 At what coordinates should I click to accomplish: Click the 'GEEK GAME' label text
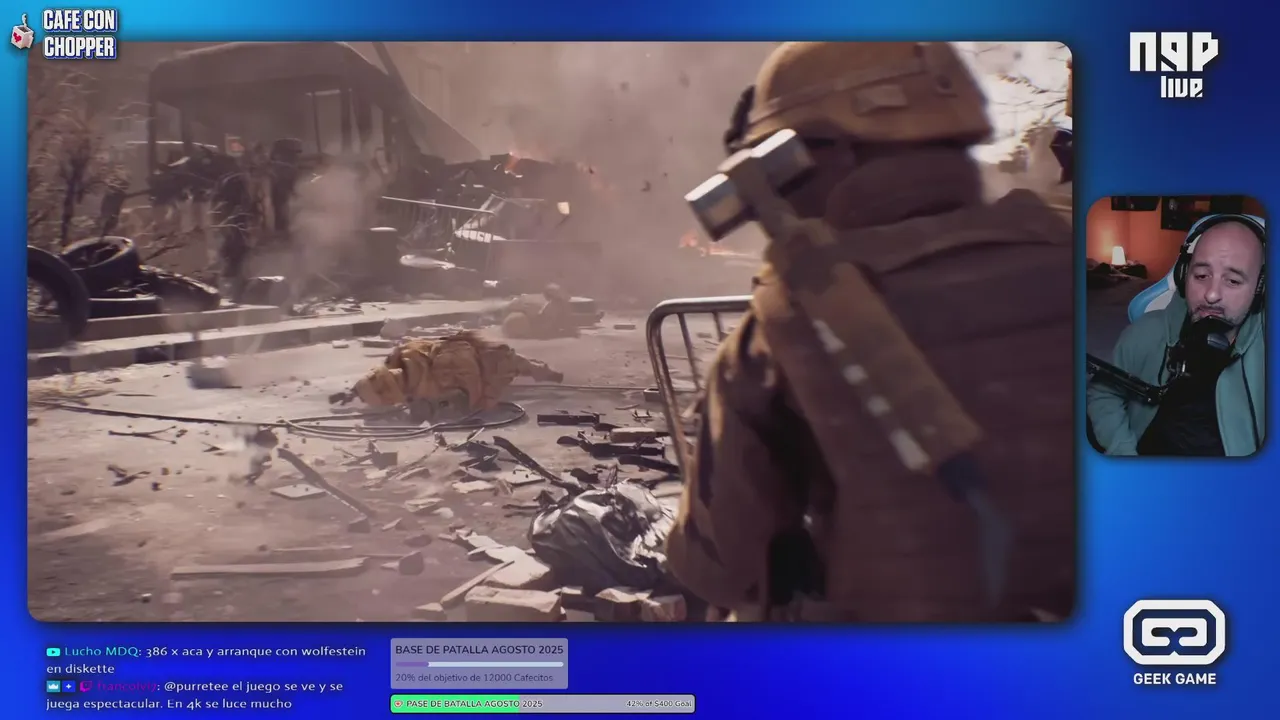(1174, 679)
